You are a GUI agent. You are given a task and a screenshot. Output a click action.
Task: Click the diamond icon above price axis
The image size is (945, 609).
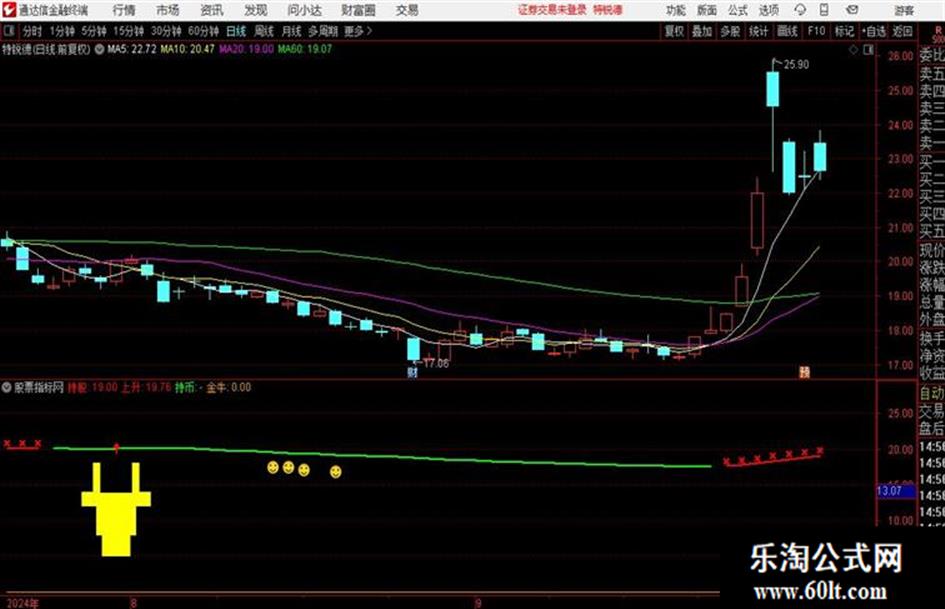[x=853, y=50]
